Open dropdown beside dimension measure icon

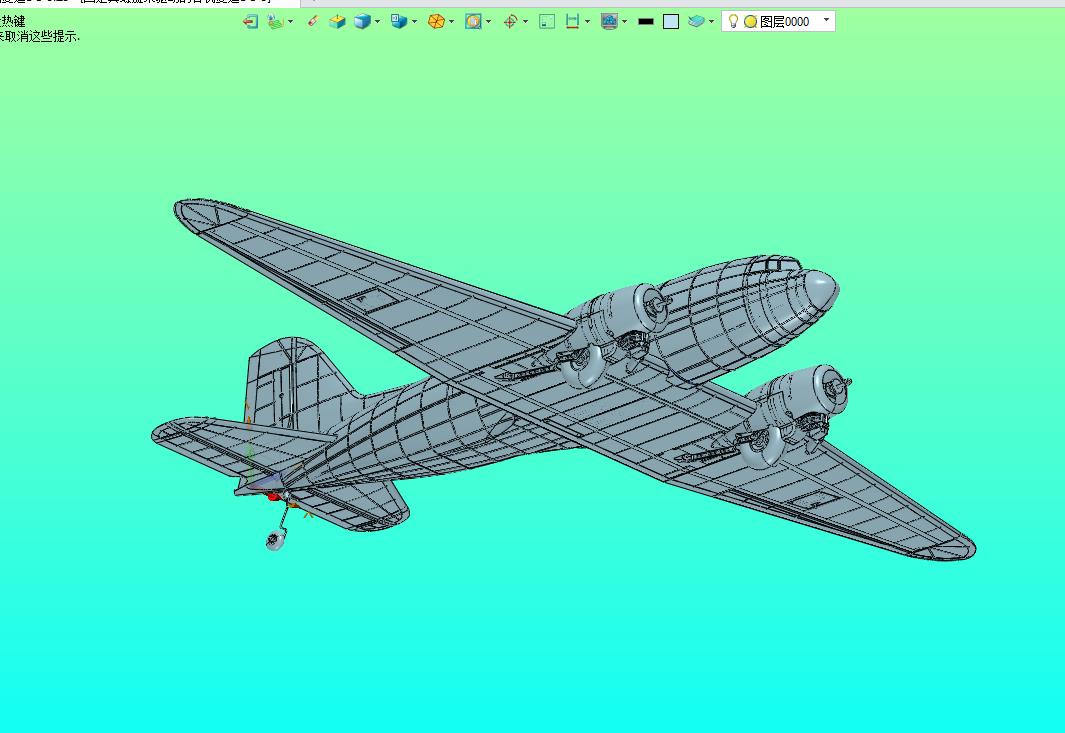point(588,22)
